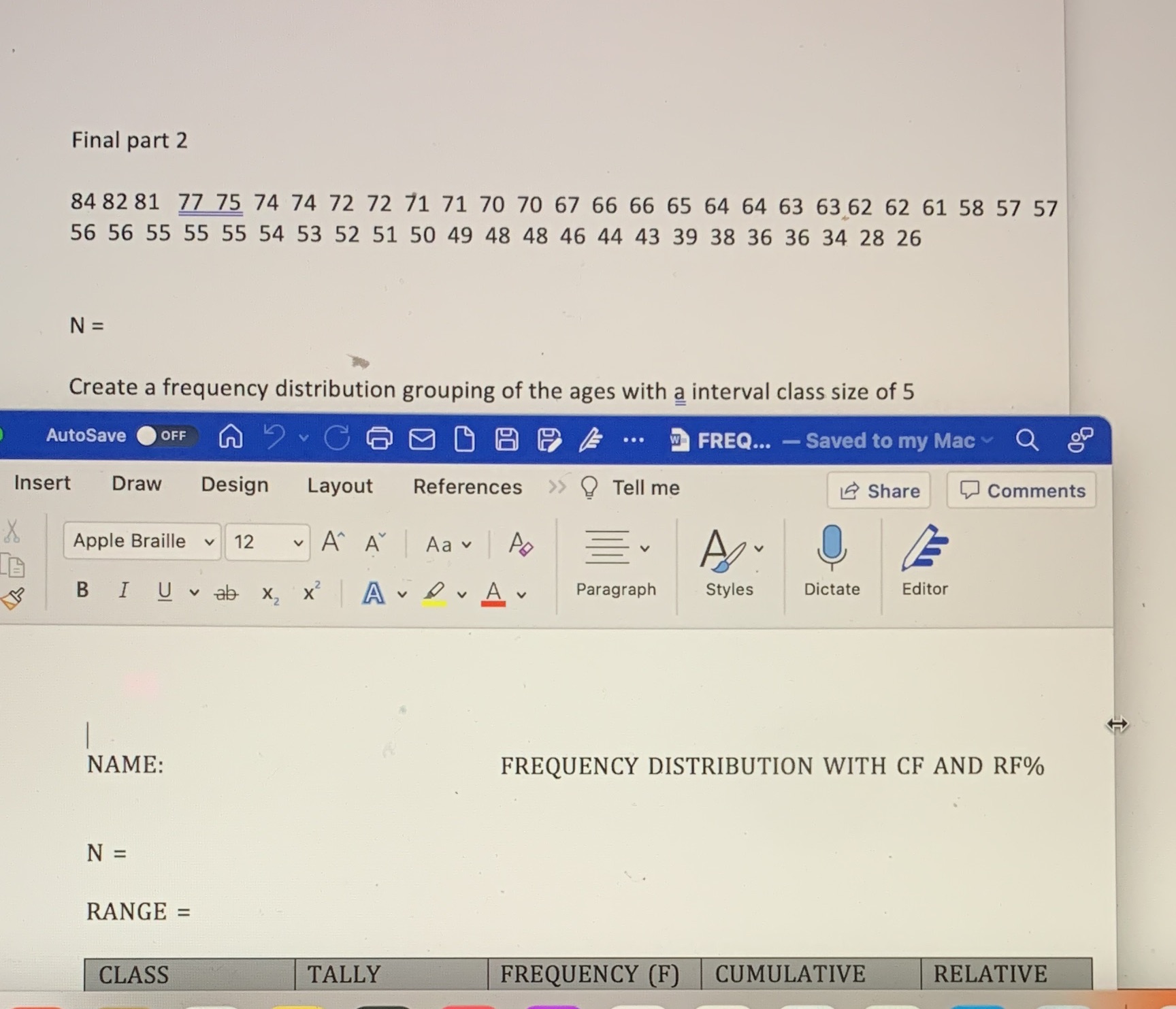The height and width of the screenshot is (1009, 1176).
Task: Click the Print icon
Action: [380, 439]
